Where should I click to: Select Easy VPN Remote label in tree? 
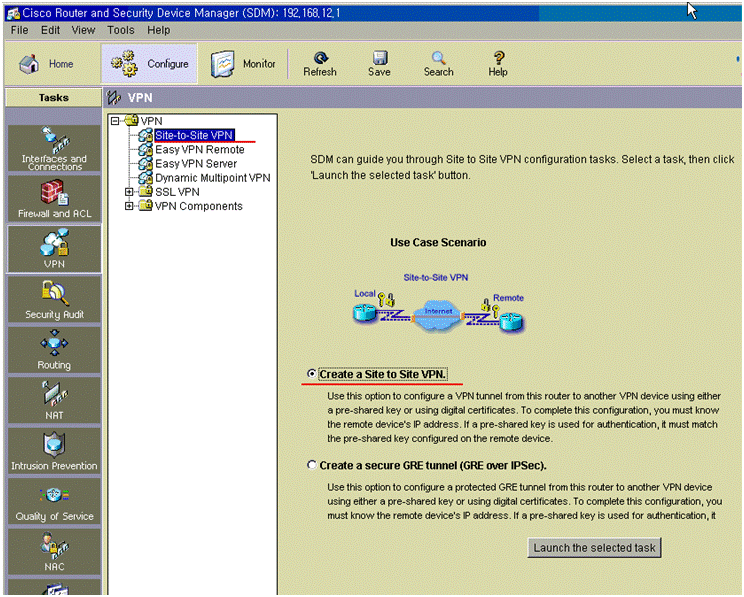point(200,149)
